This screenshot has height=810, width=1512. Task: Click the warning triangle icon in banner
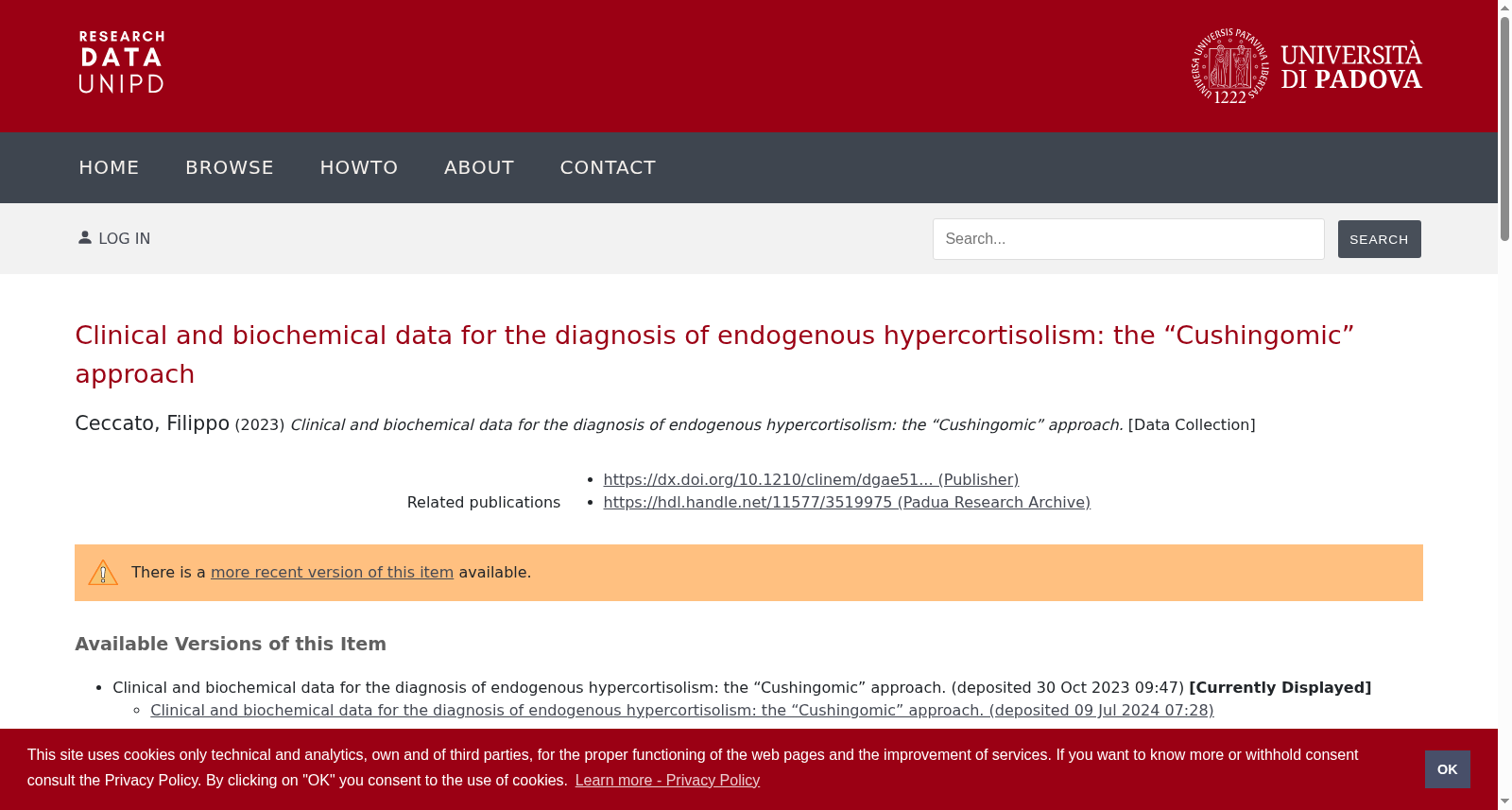coord(103,573)
